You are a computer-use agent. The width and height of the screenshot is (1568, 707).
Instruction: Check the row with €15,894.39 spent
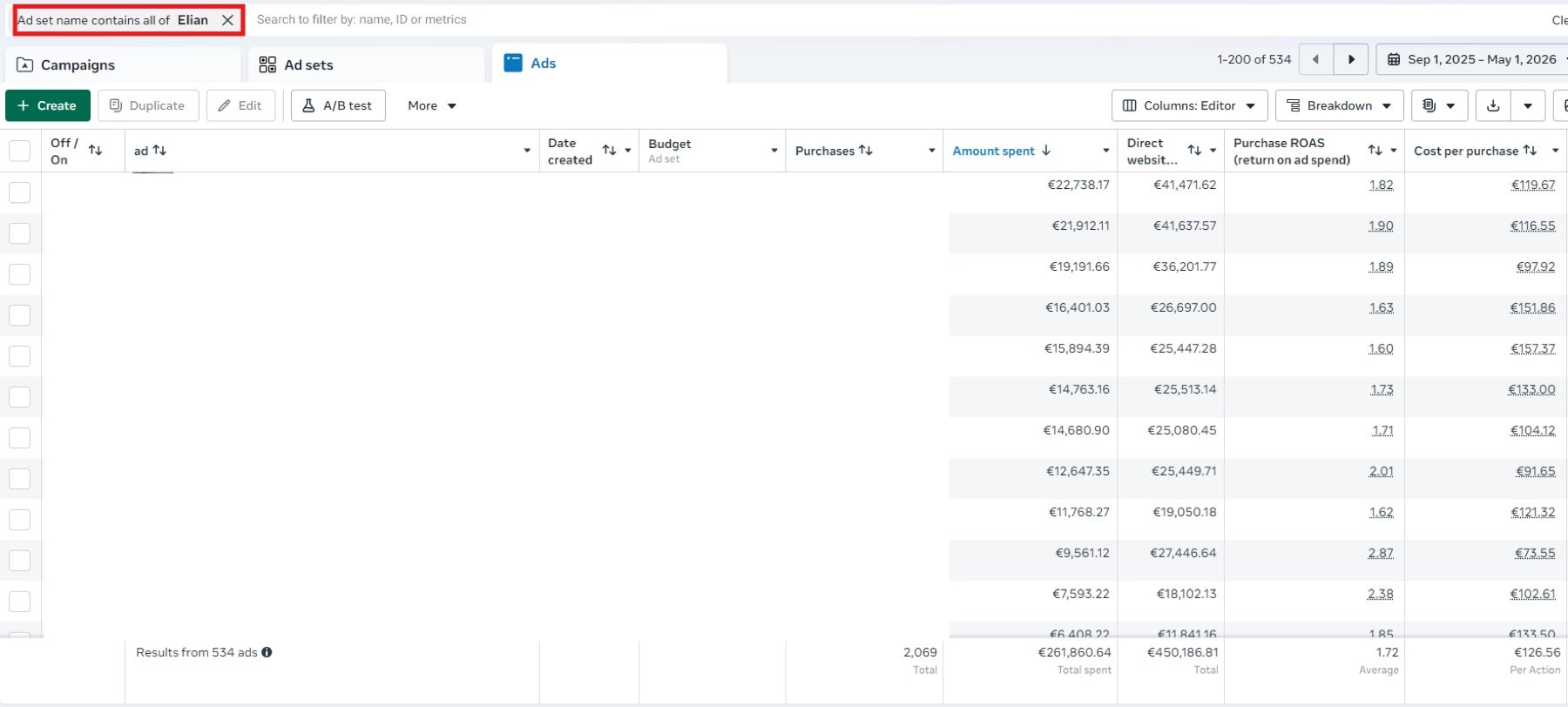pos(19,356)
